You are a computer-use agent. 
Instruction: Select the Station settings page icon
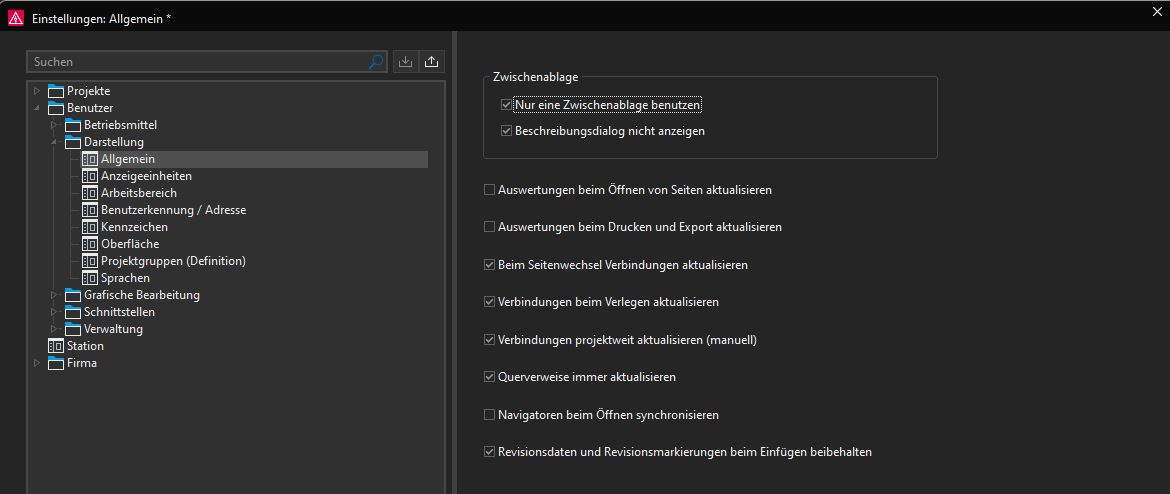56,346
